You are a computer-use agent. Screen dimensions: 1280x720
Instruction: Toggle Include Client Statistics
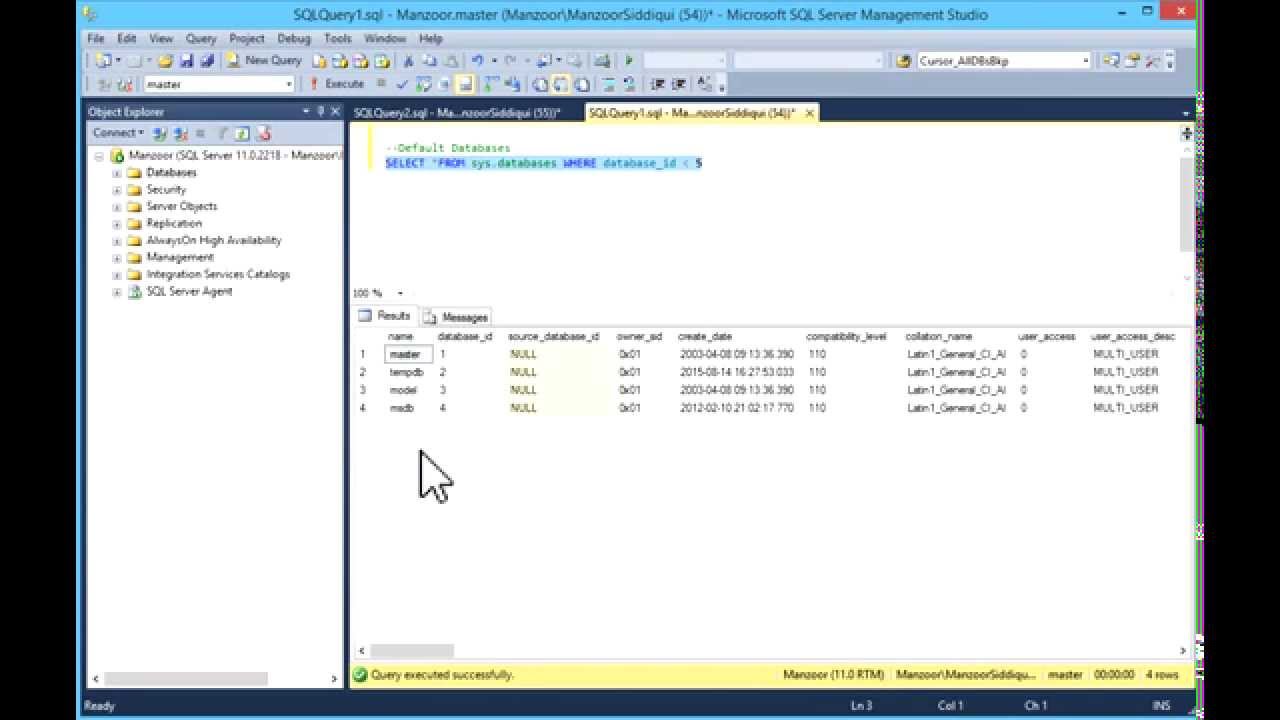(513, 84)
